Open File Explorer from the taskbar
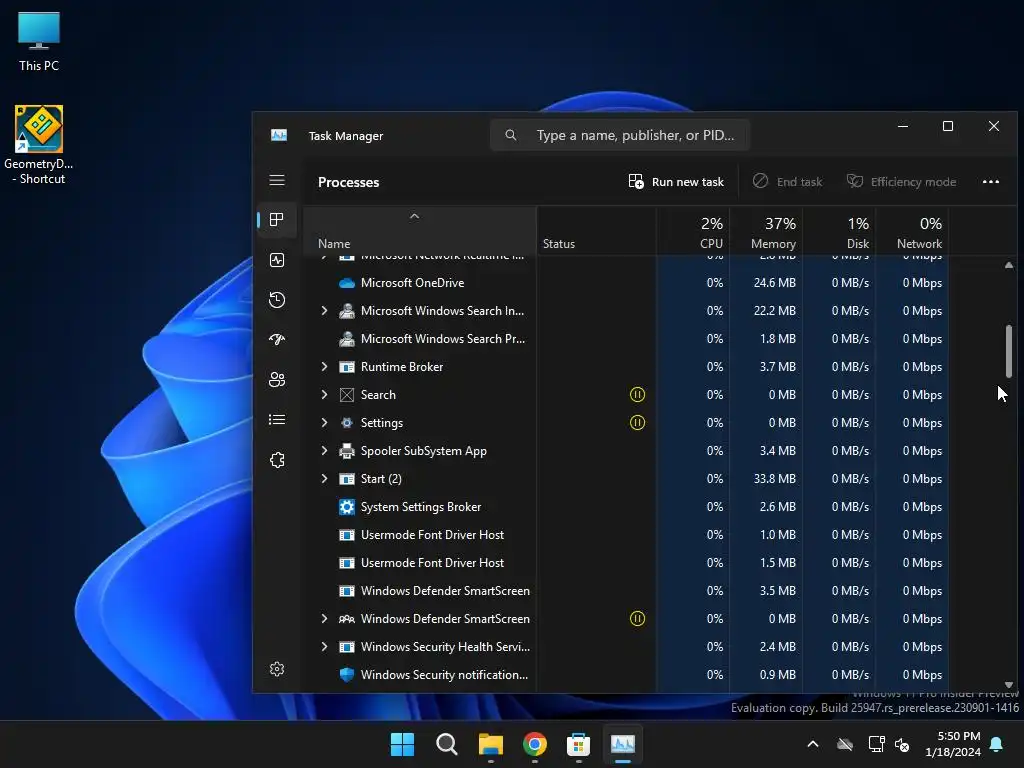 (490, 744)
